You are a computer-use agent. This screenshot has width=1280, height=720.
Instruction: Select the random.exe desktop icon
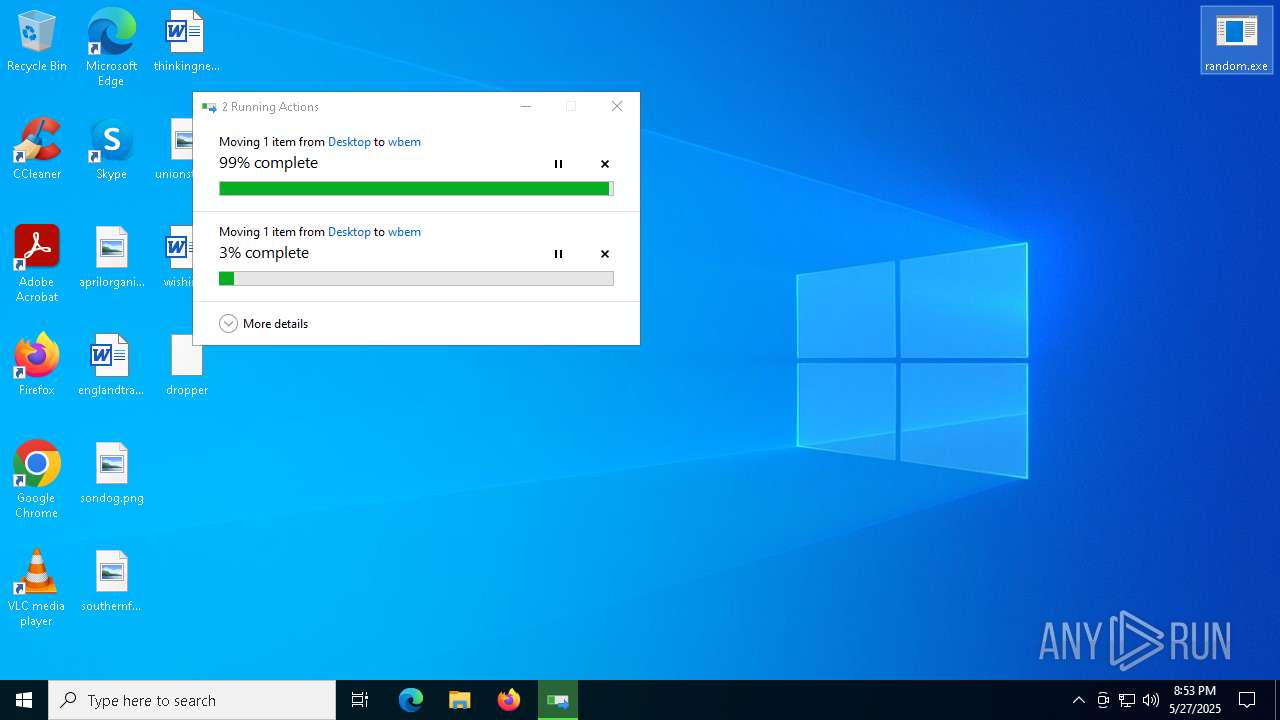click(1236, 41)
